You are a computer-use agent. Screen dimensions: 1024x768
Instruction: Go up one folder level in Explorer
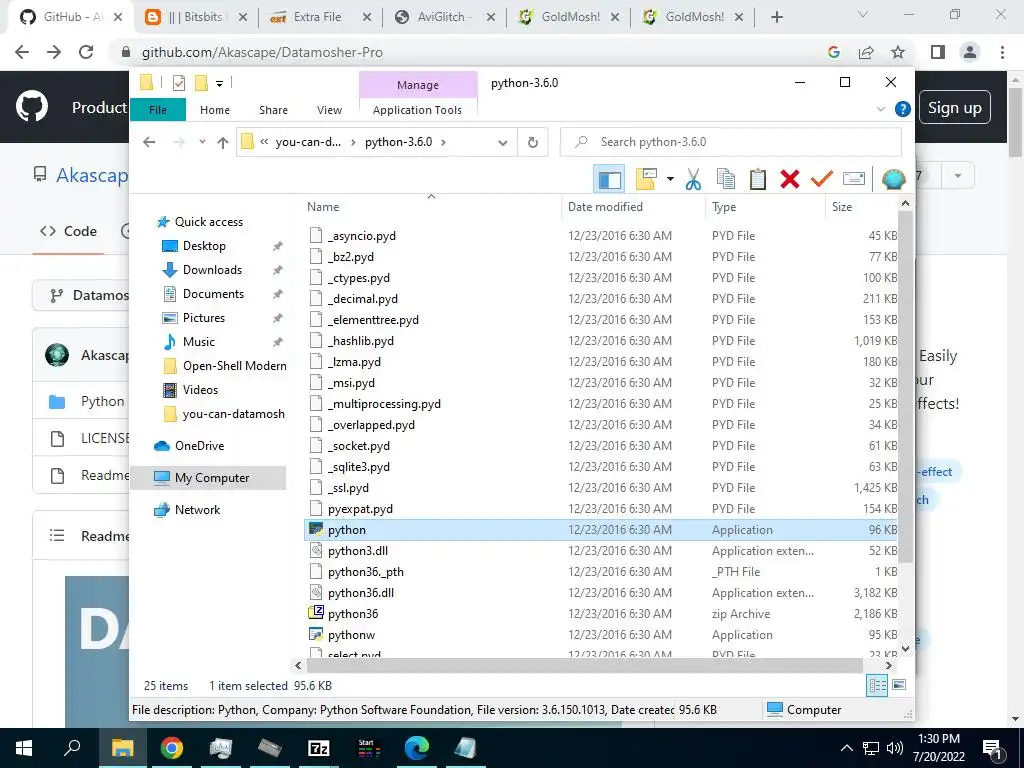coord(223,142)
